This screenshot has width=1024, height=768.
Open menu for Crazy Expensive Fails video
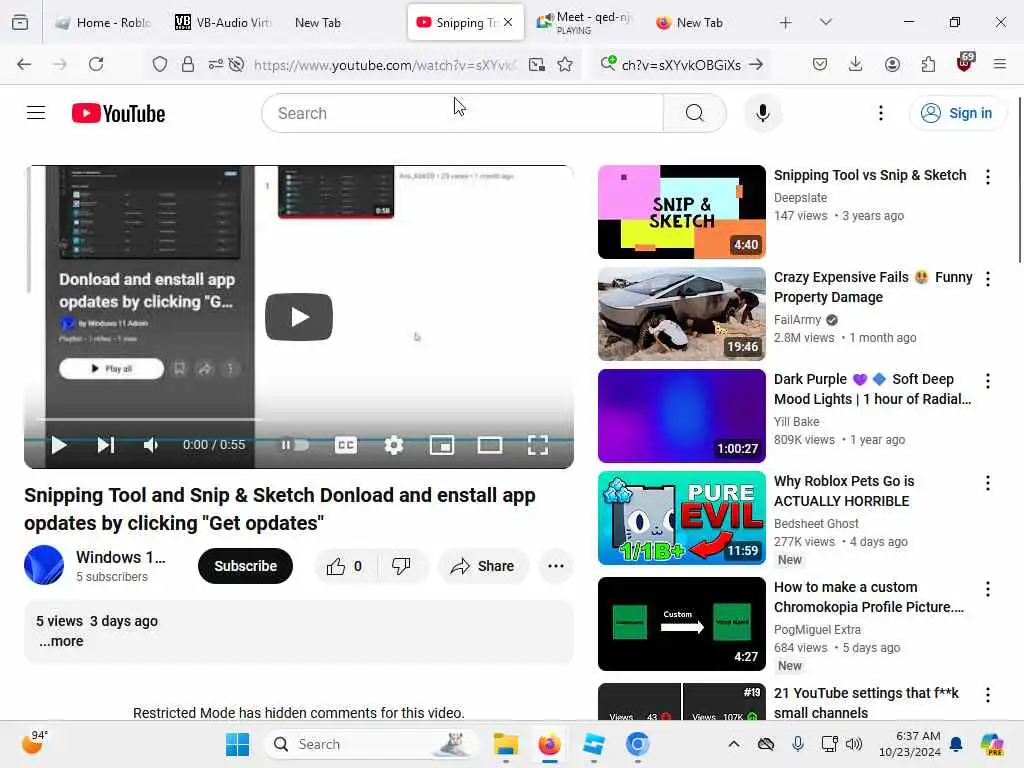coord(987,279)
